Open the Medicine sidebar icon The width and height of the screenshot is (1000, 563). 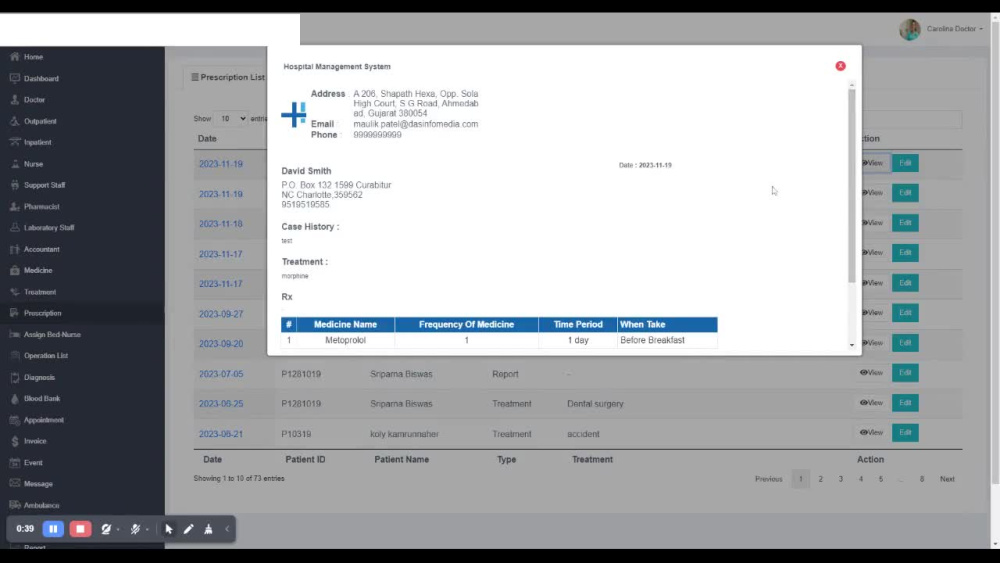point(15,270)
